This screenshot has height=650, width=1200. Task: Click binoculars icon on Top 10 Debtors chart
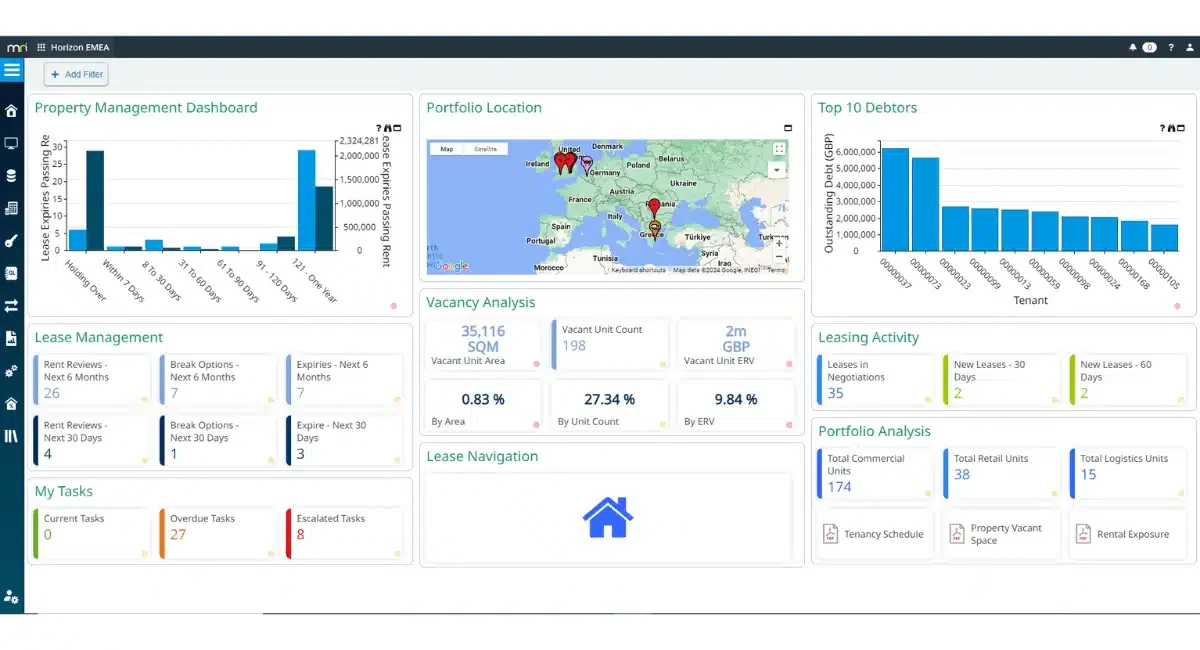(x=1172, y=128)
